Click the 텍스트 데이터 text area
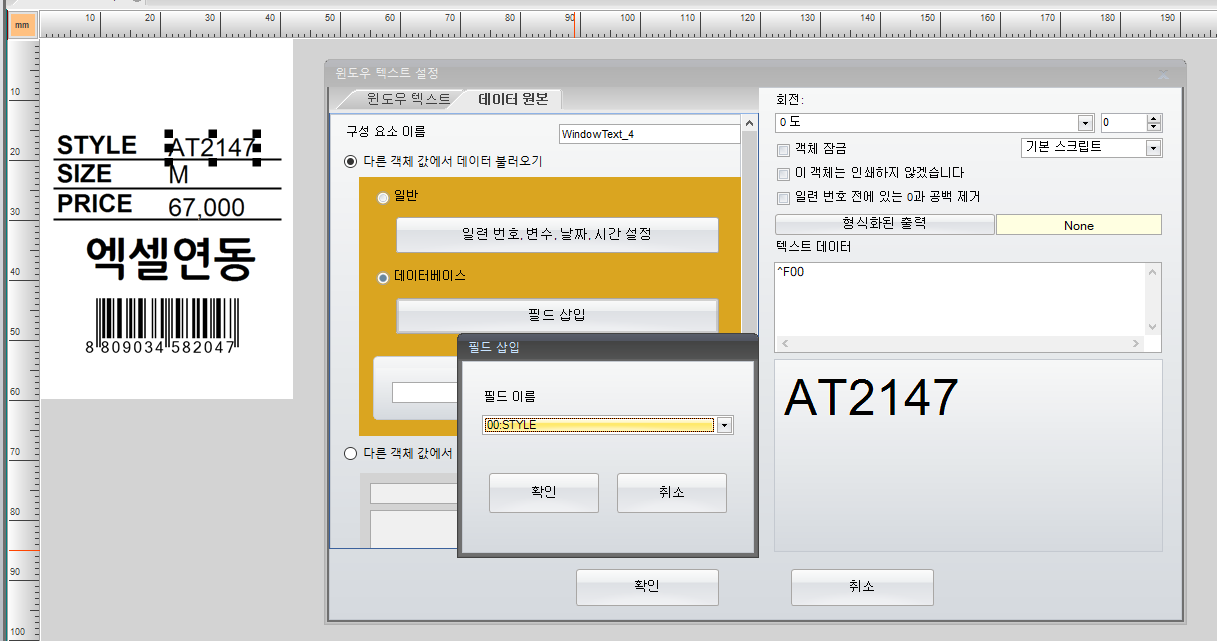1217x641 pixels. [x=960, y=300]
